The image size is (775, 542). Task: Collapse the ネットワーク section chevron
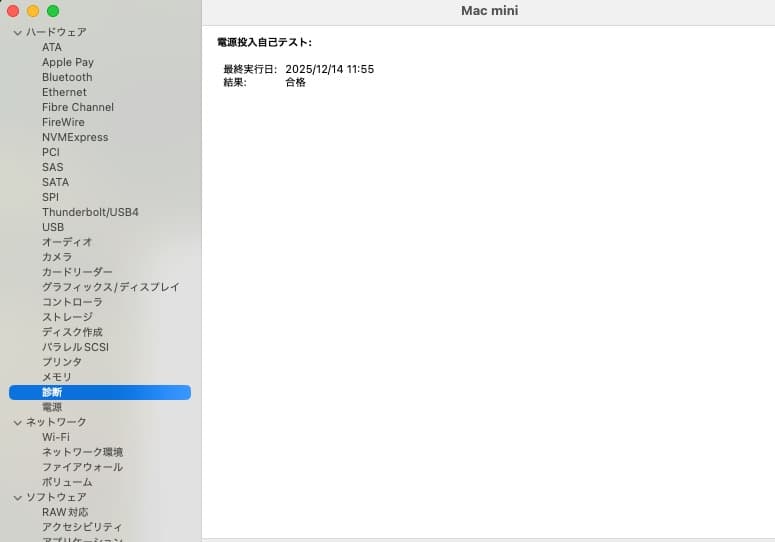18,422
